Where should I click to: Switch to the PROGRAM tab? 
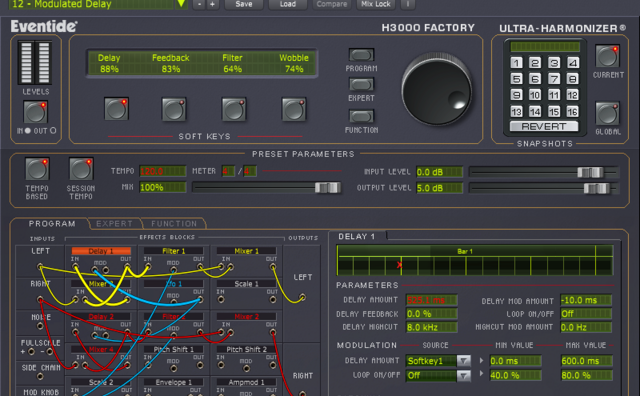(x=52, y=224)
